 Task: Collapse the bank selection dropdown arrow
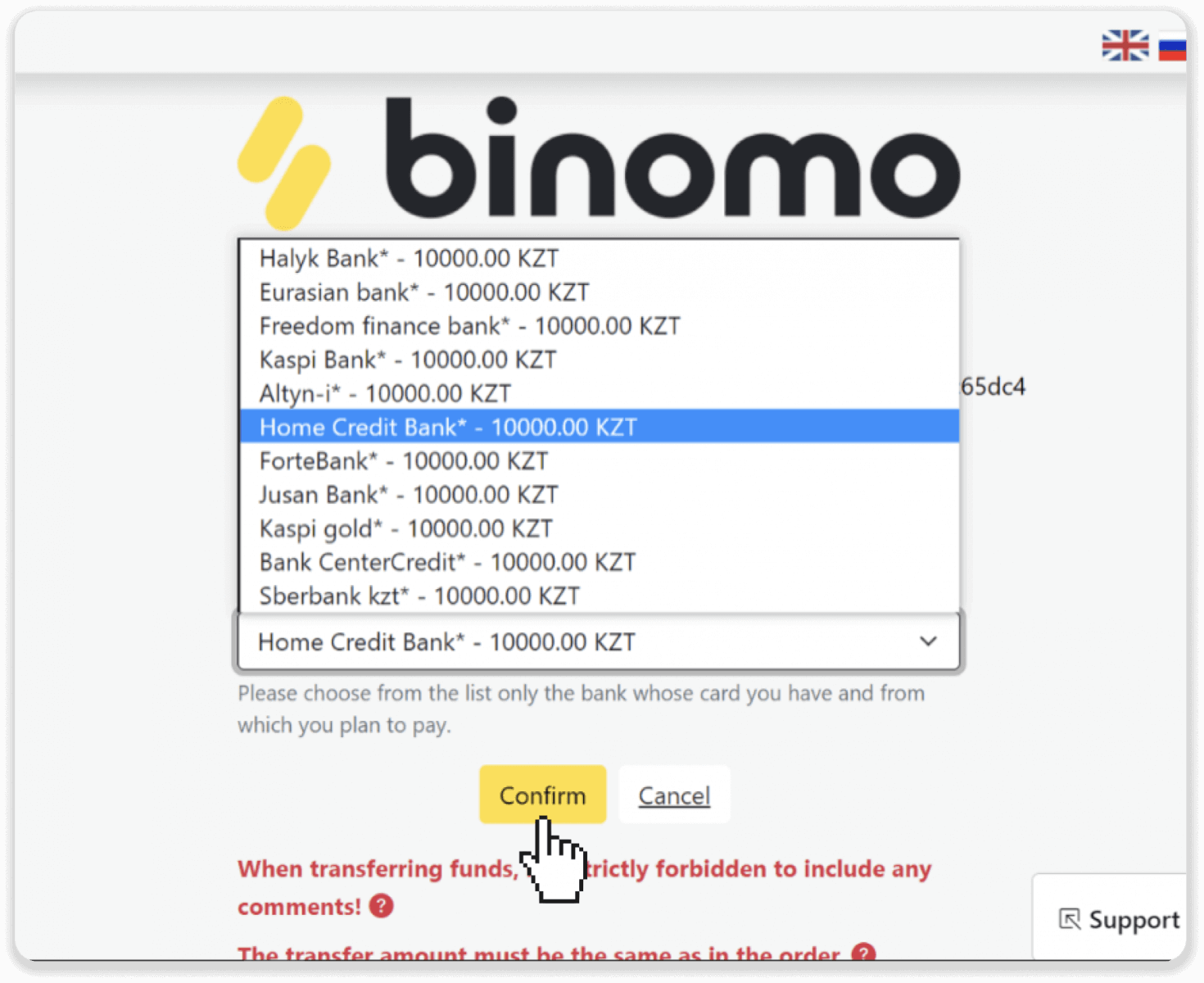click(x=928, y=641)
